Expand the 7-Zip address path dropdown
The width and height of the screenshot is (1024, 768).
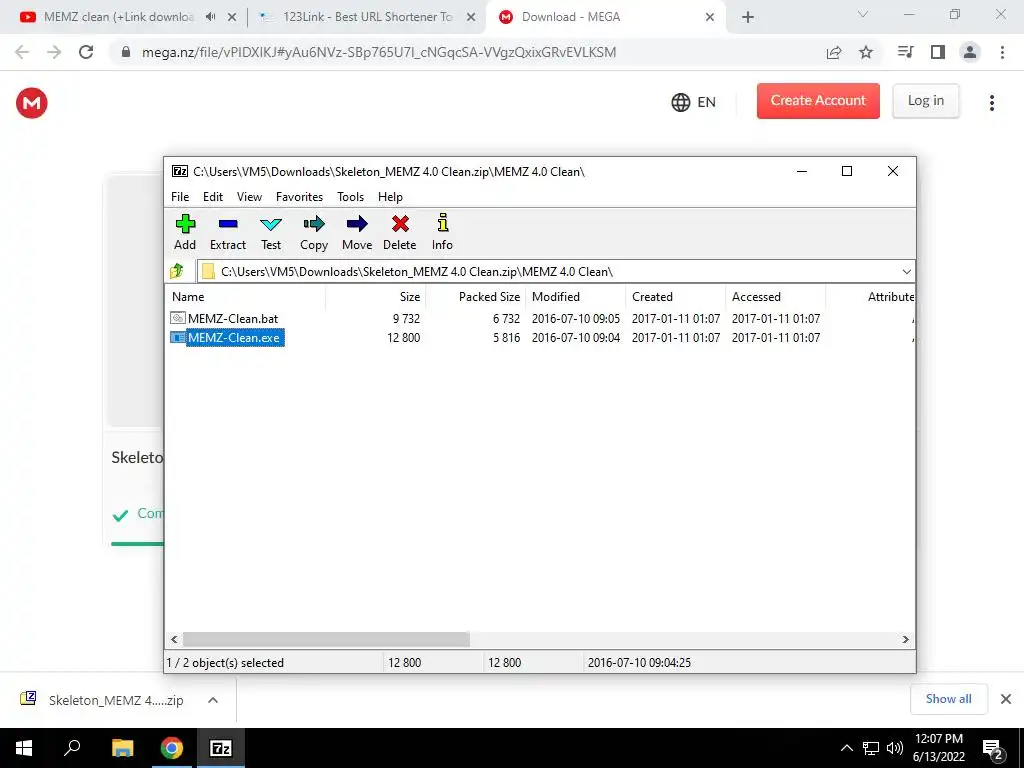pyautogui.click(x=906, y=272)
